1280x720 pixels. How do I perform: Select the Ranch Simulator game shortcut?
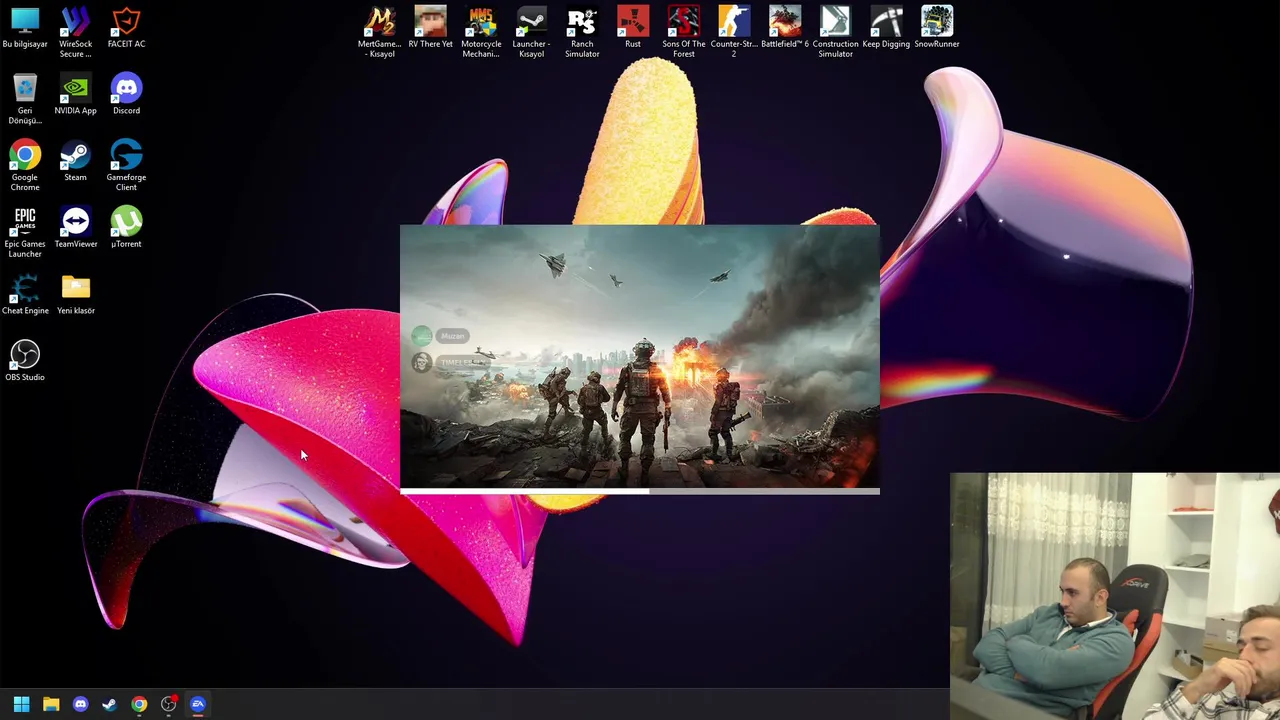coord(582,32)
